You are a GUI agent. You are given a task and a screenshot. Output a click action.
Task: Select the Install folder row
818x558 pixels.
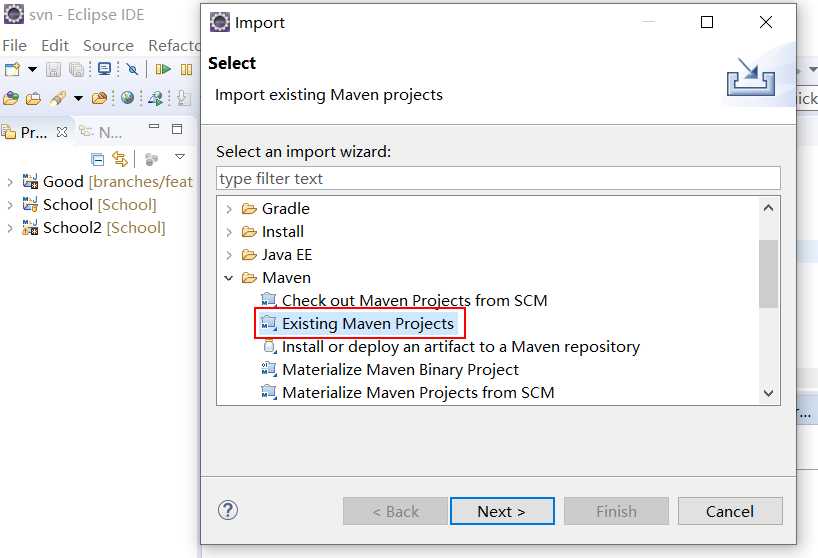[x=272, y=232]
